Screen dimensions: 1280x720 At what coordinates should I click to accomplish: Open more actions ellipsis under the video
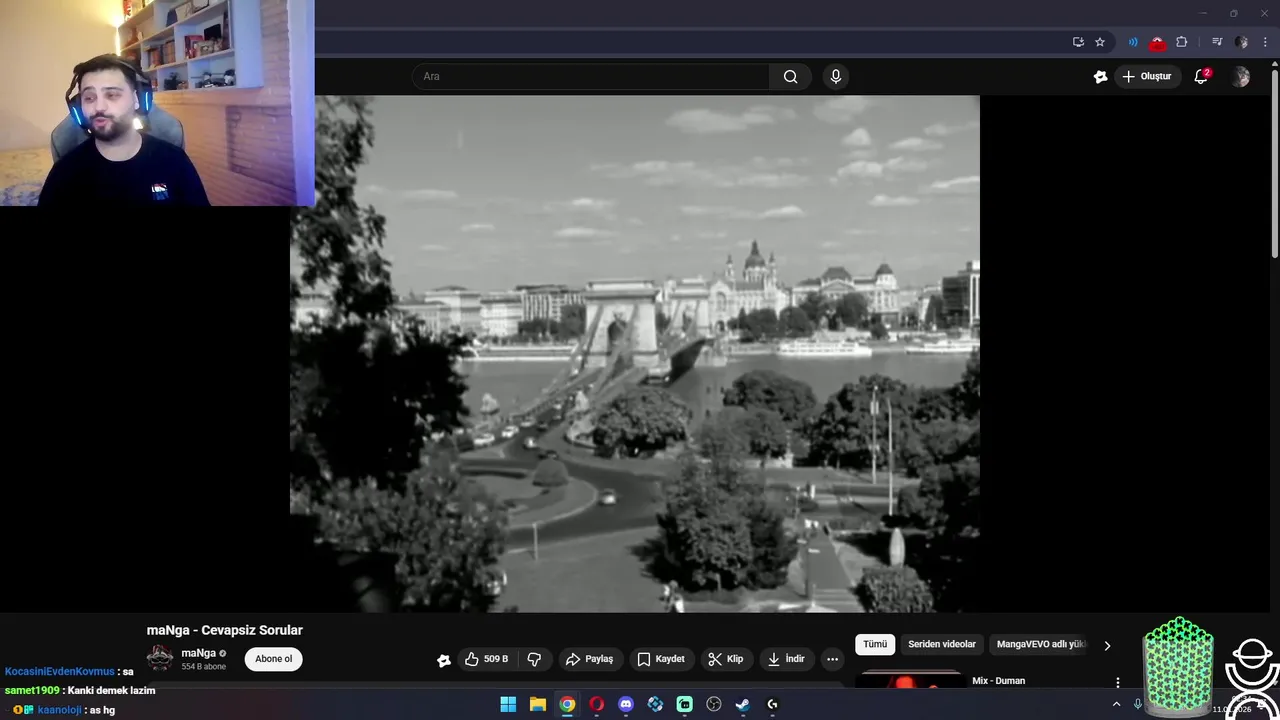point(832,659)
